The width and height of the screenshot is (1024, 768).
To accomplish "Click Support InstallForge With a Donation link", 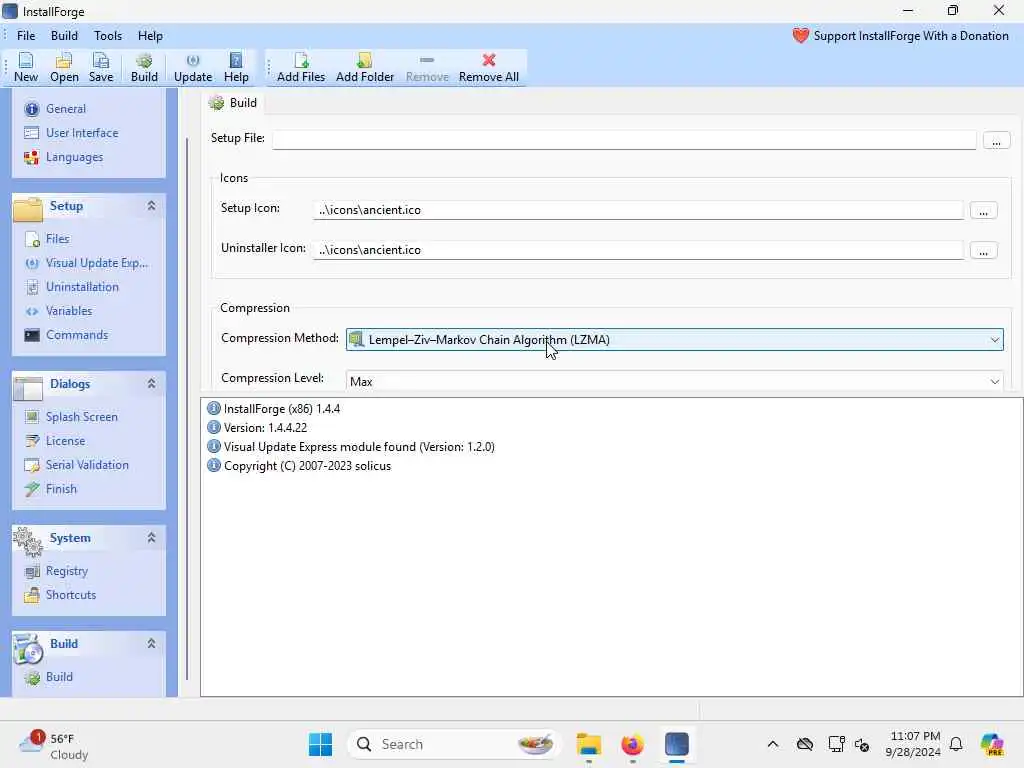I will pyautogui.click(x=901, y=36).
